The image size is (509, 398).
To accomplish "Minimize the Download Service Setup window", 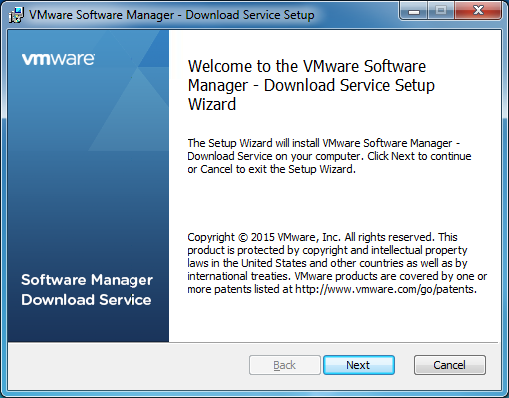I will pos(414,11).
